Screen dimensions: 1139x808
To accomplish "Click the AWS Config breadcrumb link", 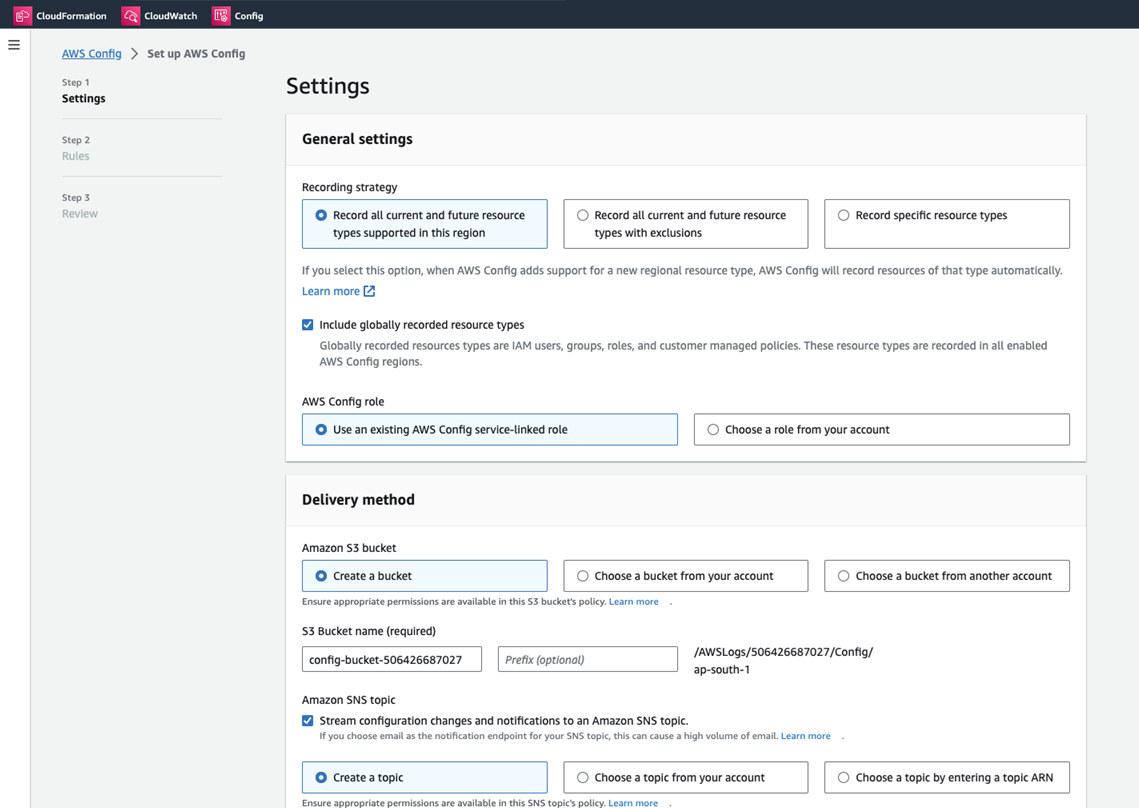I will coord(92,54).
